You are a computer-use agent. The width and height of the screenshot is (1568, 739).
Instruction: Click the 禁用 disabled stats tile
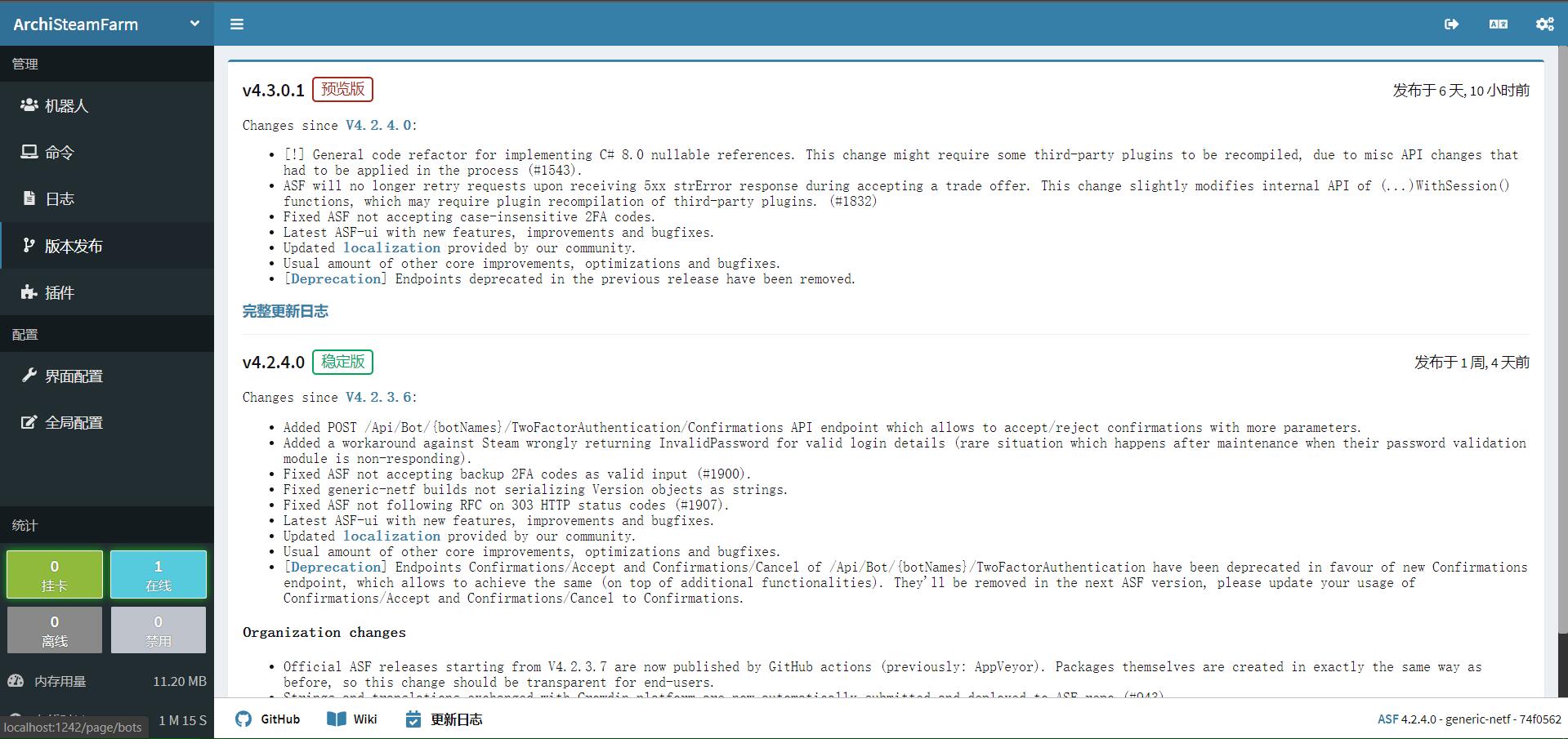[159, 630]
